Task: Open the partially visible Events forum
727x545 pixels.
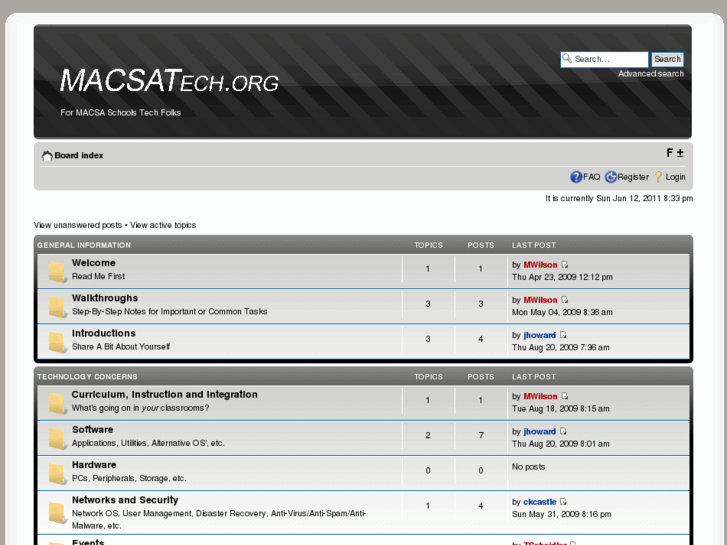Action: (88, 542)
